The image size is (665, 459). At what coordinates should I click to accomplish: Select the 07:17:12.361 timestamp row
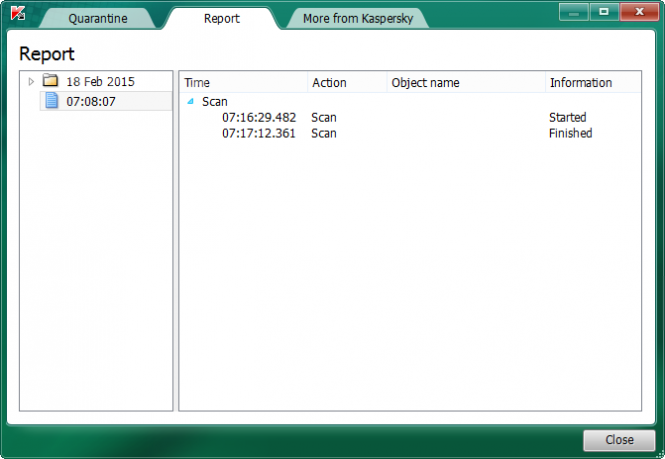pos(259,133)
